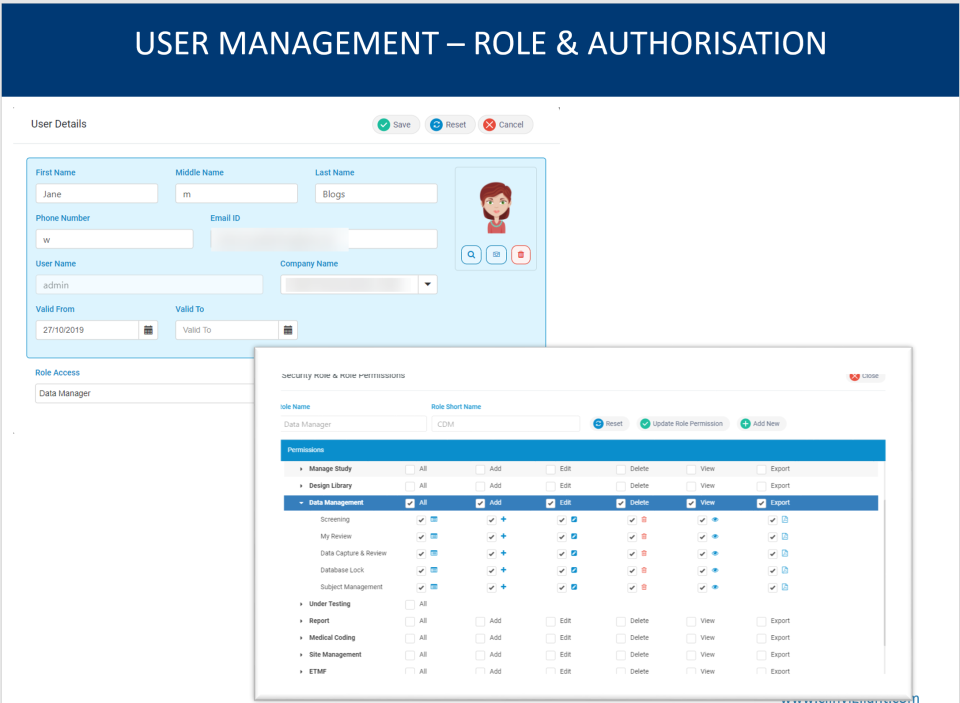The width and height of the screenshot is (960, 703).
Task: Uncheck the All checkbox for Data Management
Action: [x=409, y=502]
